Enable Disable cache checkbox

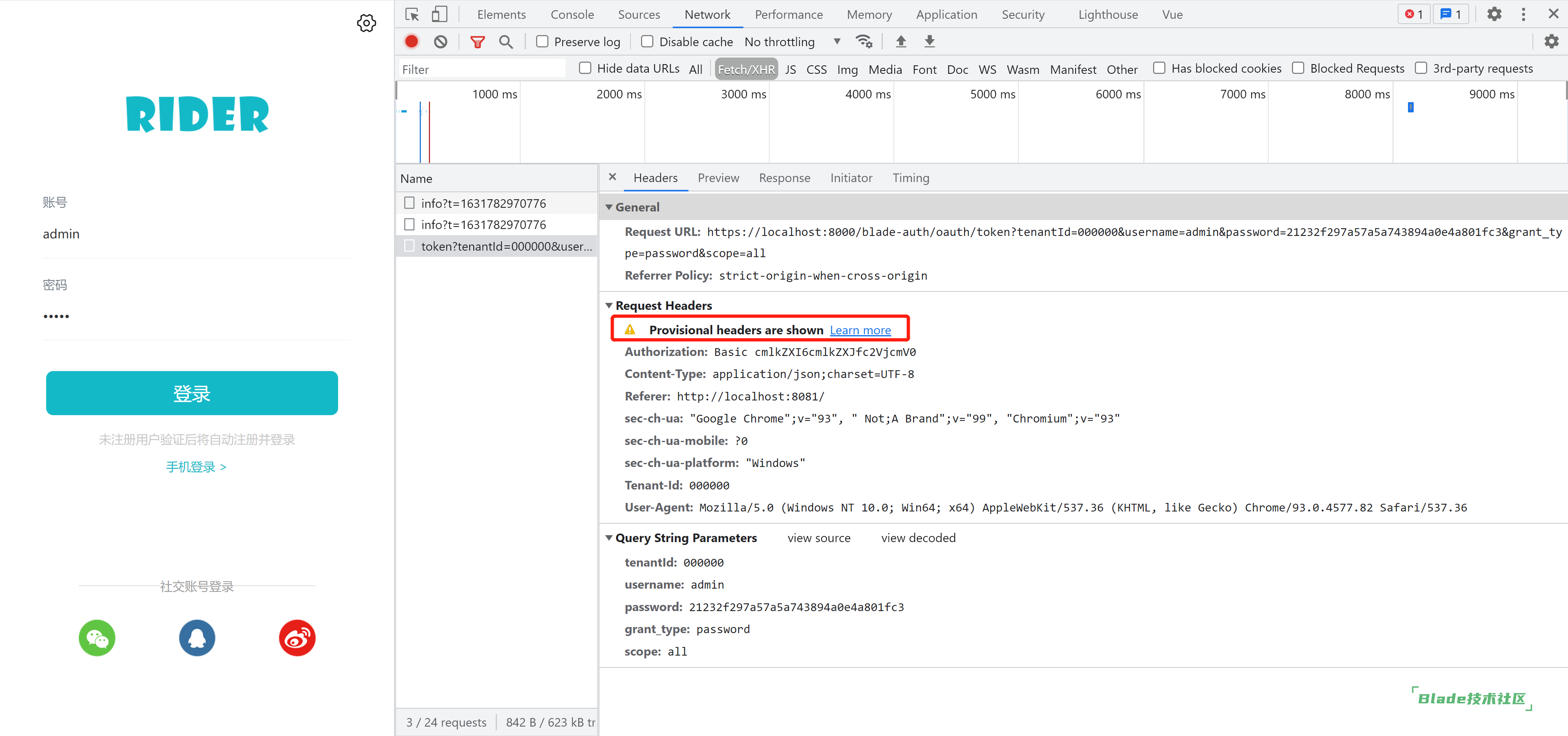pyautogui.click(x=647, y=41)
